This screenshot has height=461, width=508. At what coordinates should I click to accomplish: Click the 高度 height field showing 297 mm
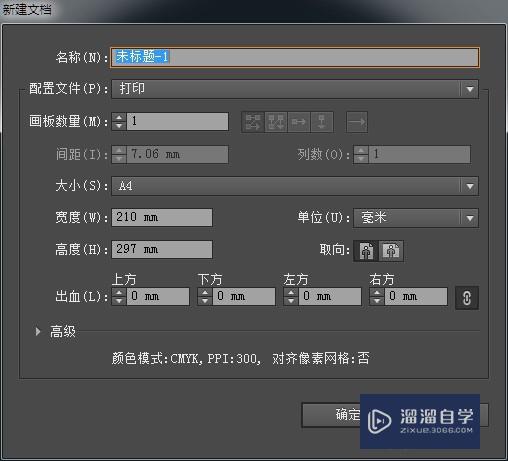[162, 249]
